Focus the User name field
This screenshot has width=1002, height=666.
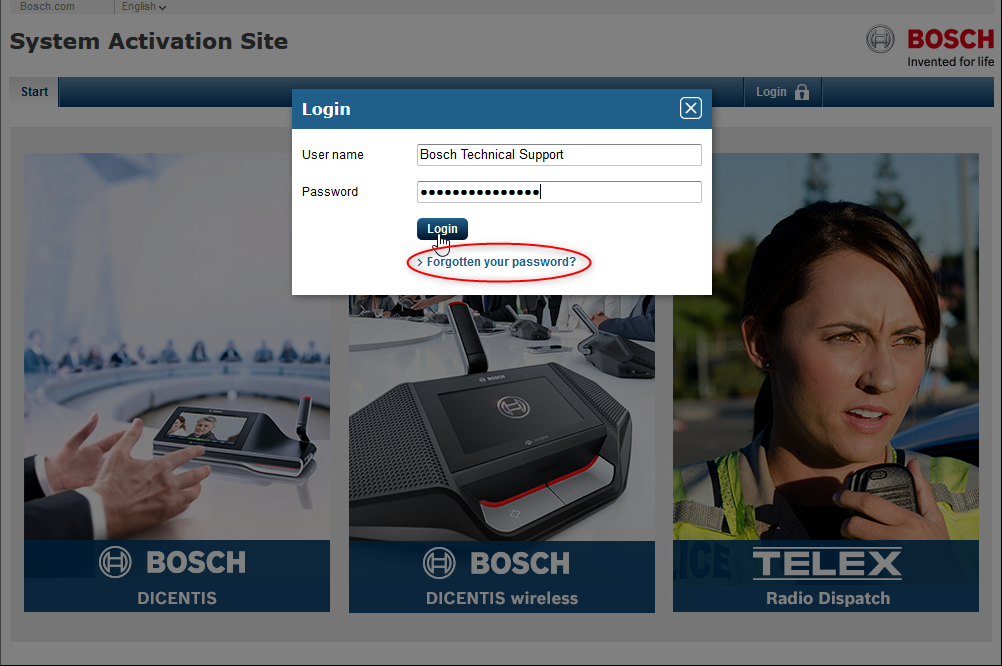click(559, 155)
